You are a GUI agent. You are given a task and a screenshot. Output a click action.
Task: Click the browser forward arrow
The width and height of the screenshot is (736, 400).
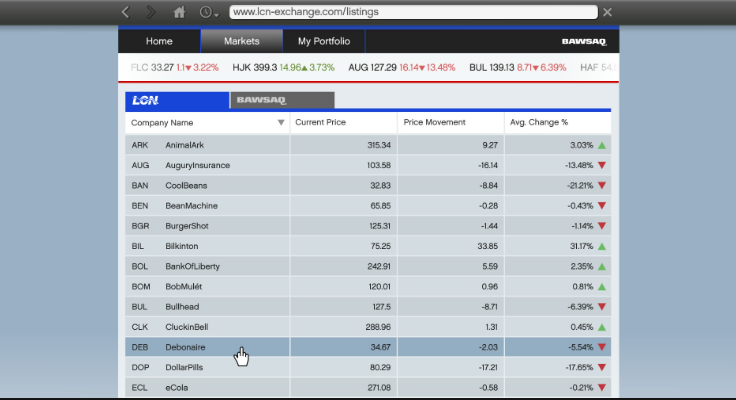151,12
